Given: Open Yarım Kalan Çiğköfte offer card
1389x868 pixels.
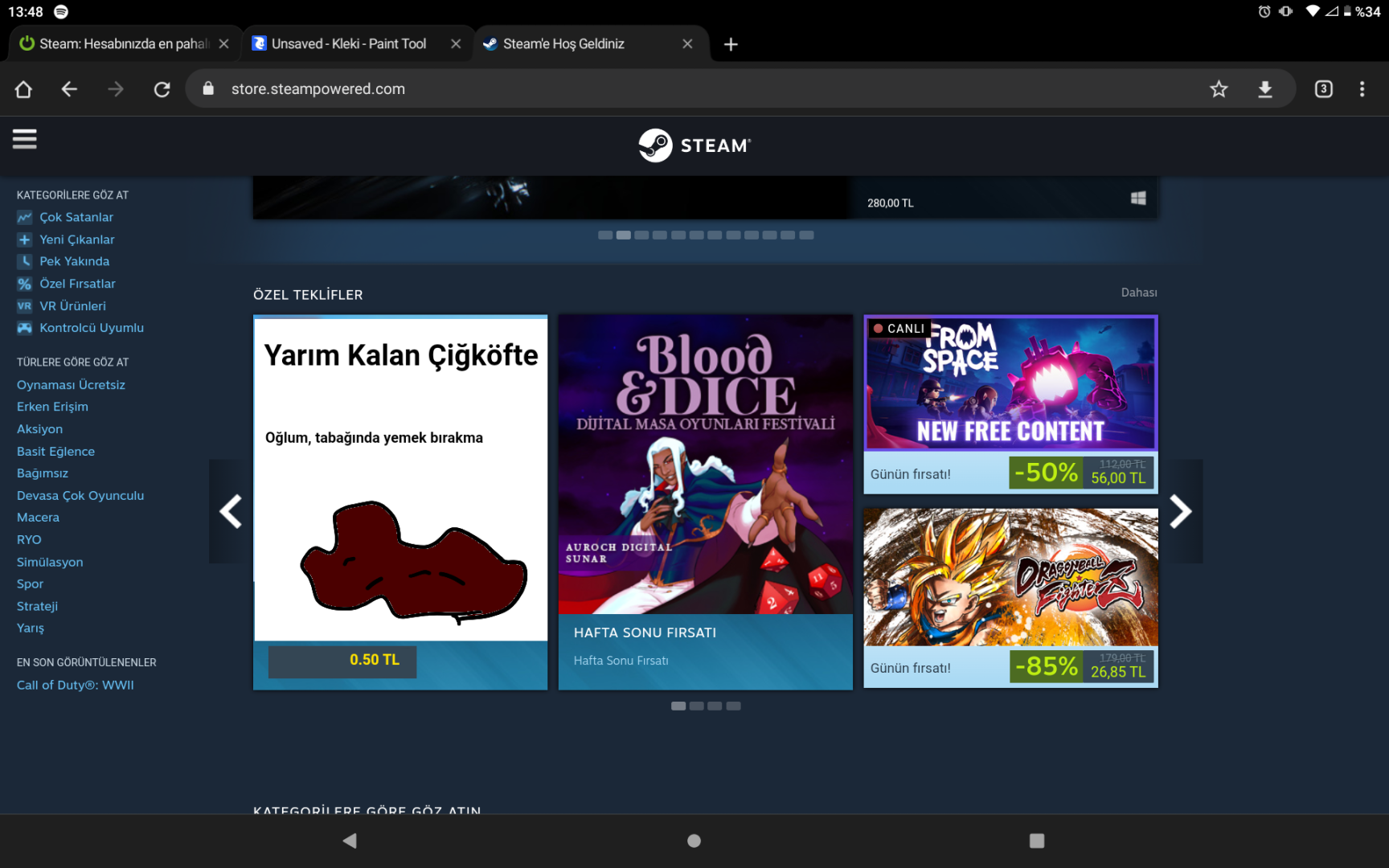Looking at the screenshot, I should click(400, 502).
